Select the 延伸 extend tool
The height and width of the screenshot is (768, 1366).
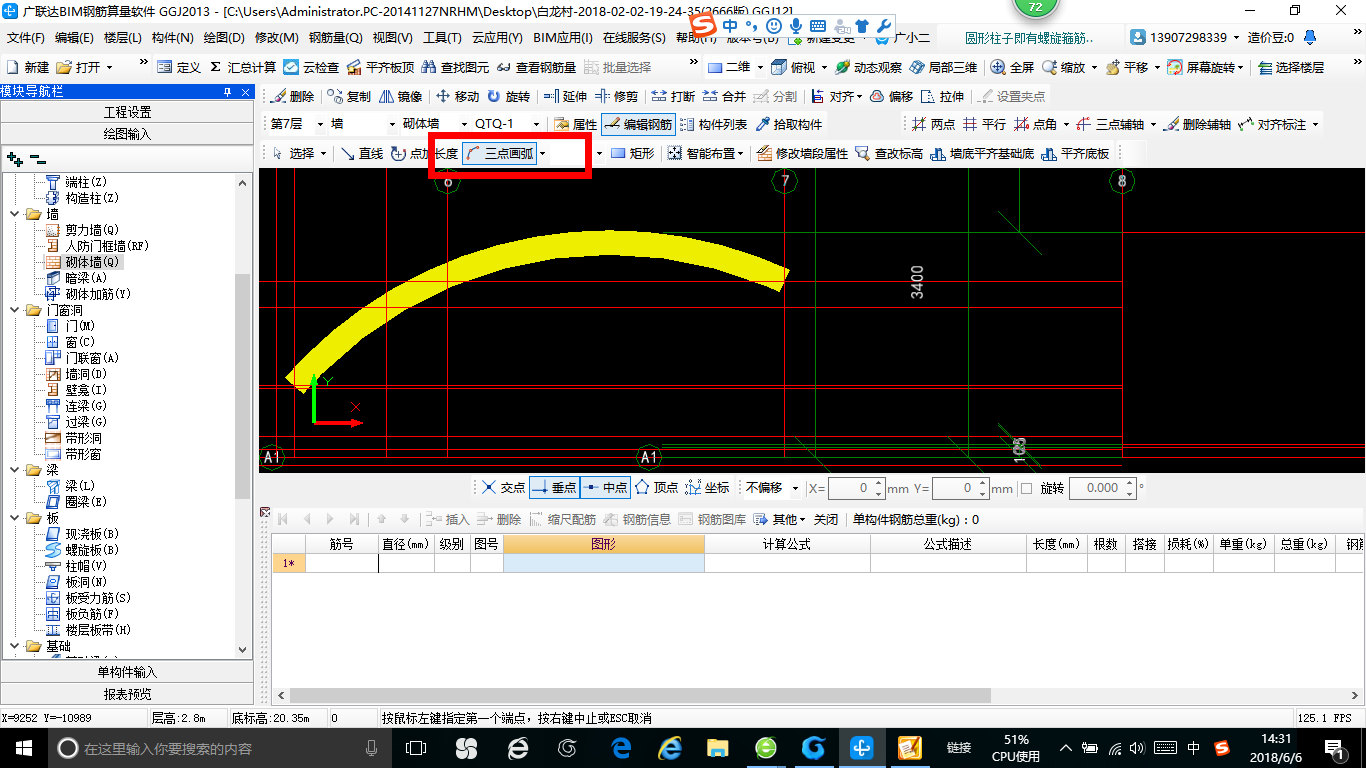[565, 97]
